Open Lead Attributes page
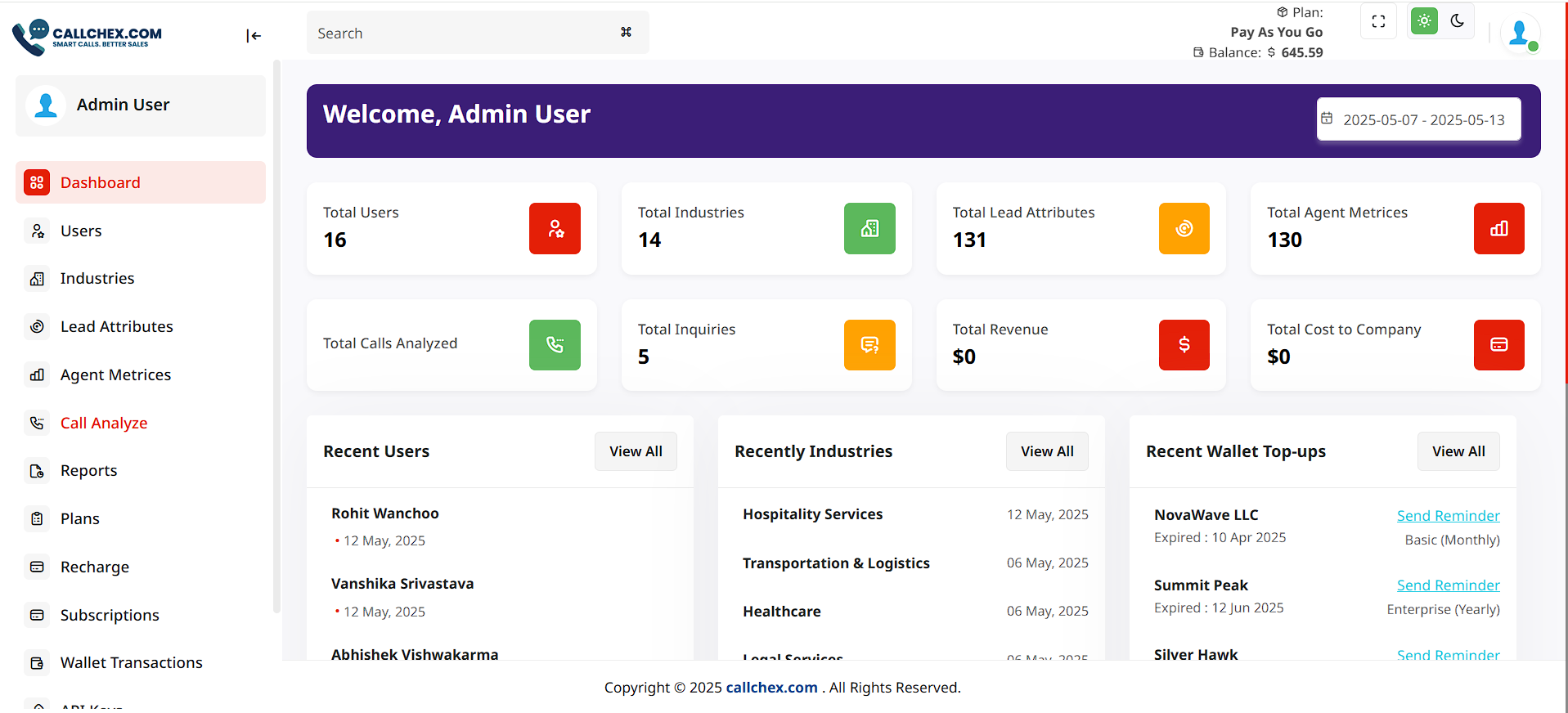 tap(141, 327)
